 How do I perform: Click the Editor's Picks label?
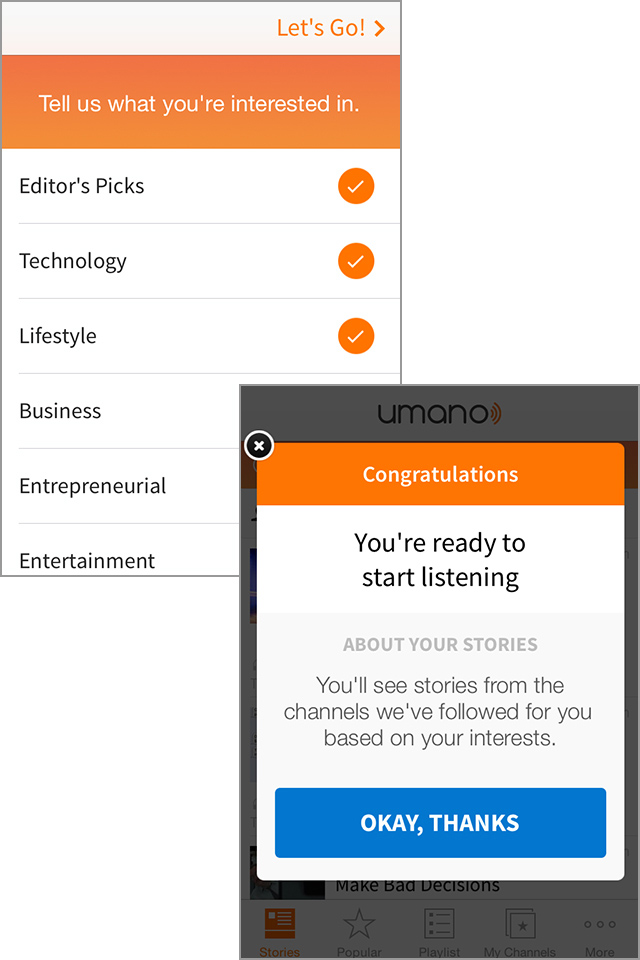[x=82, y=186]
